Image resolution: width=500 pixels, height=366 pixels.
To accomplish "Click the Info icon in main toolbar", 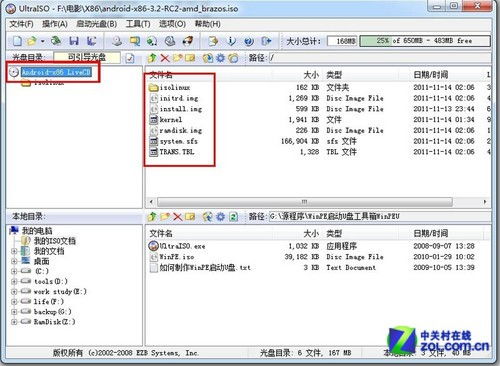I will (x=231, y=41).
